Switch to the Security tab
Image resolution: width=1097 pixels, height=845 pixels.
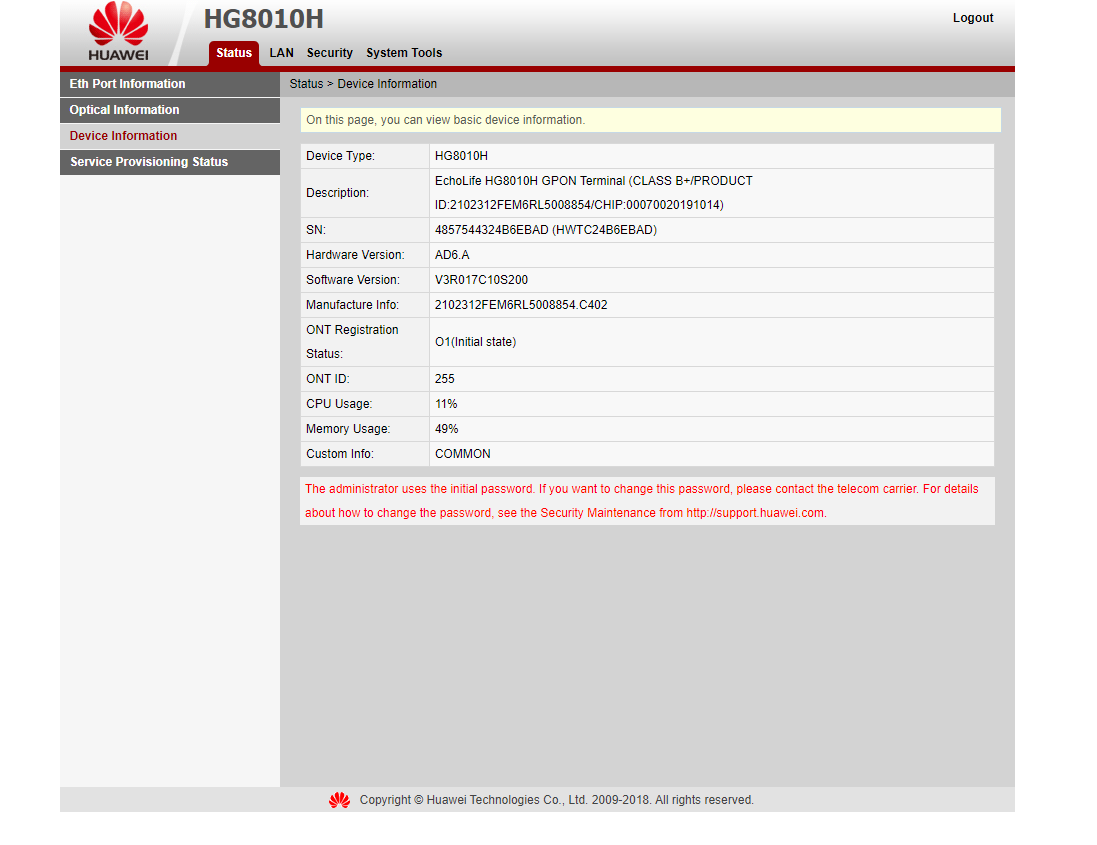330,53
